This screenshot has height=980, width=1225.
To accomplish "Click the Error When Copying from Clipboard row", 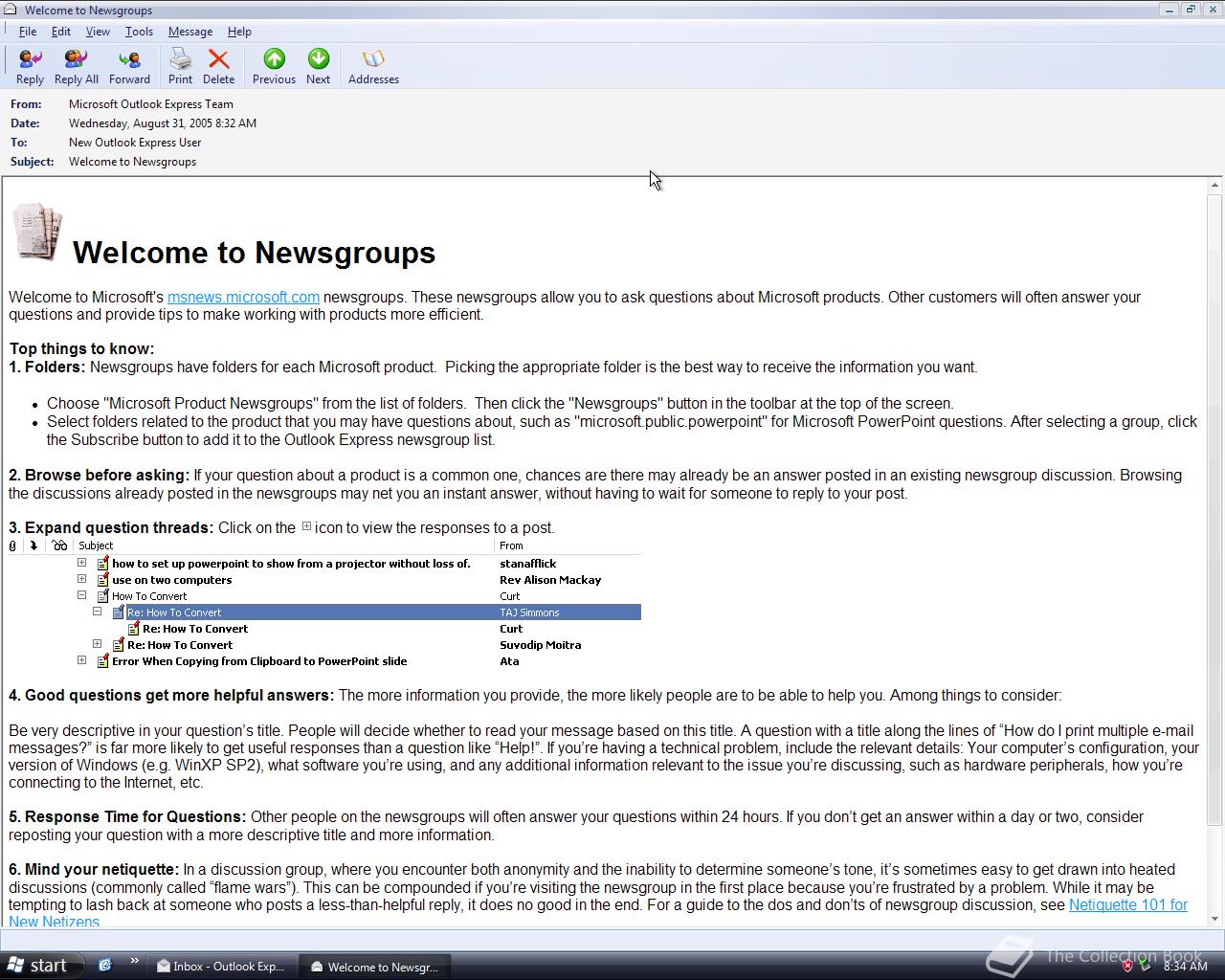I will pos(259,661).
